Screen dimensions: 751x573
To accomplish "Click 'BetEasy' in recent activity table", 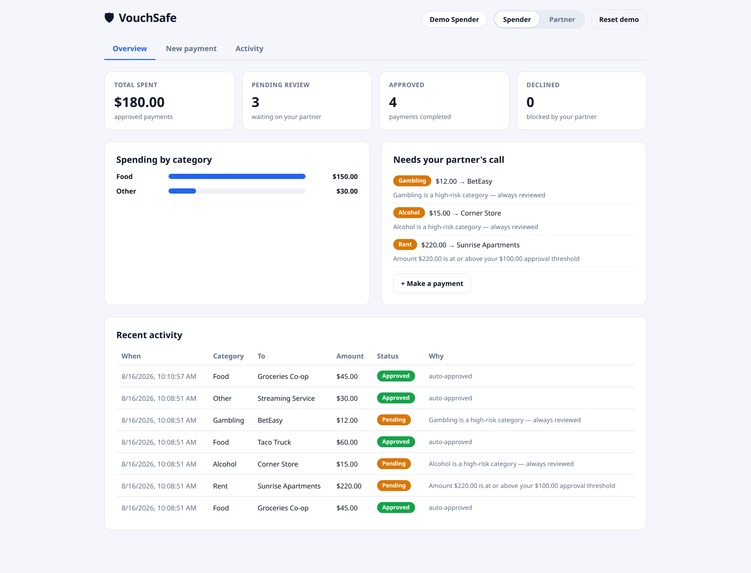I will coord(270,420).
